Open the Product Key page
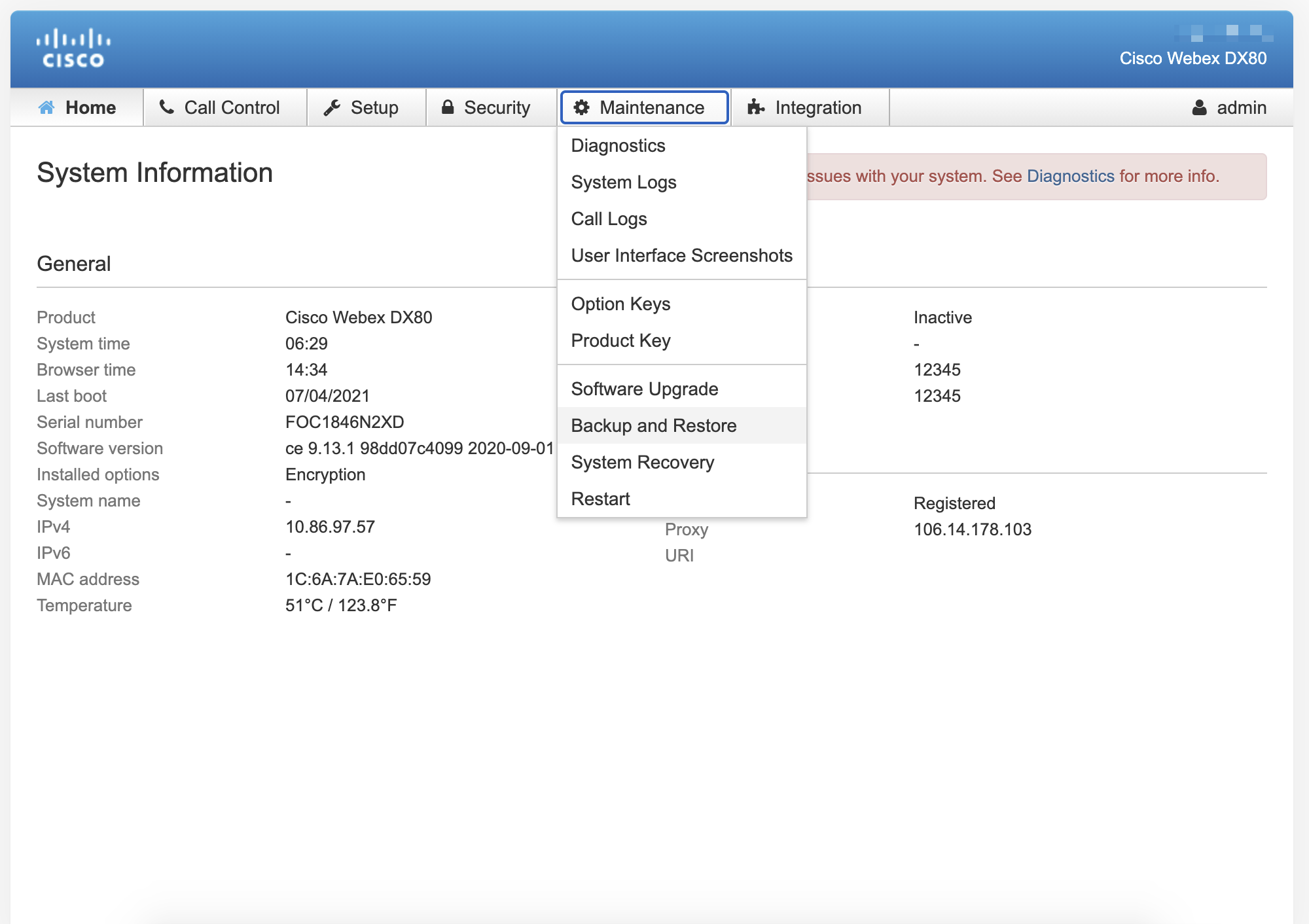This screenshot has height=924, width=1309. 682,340
